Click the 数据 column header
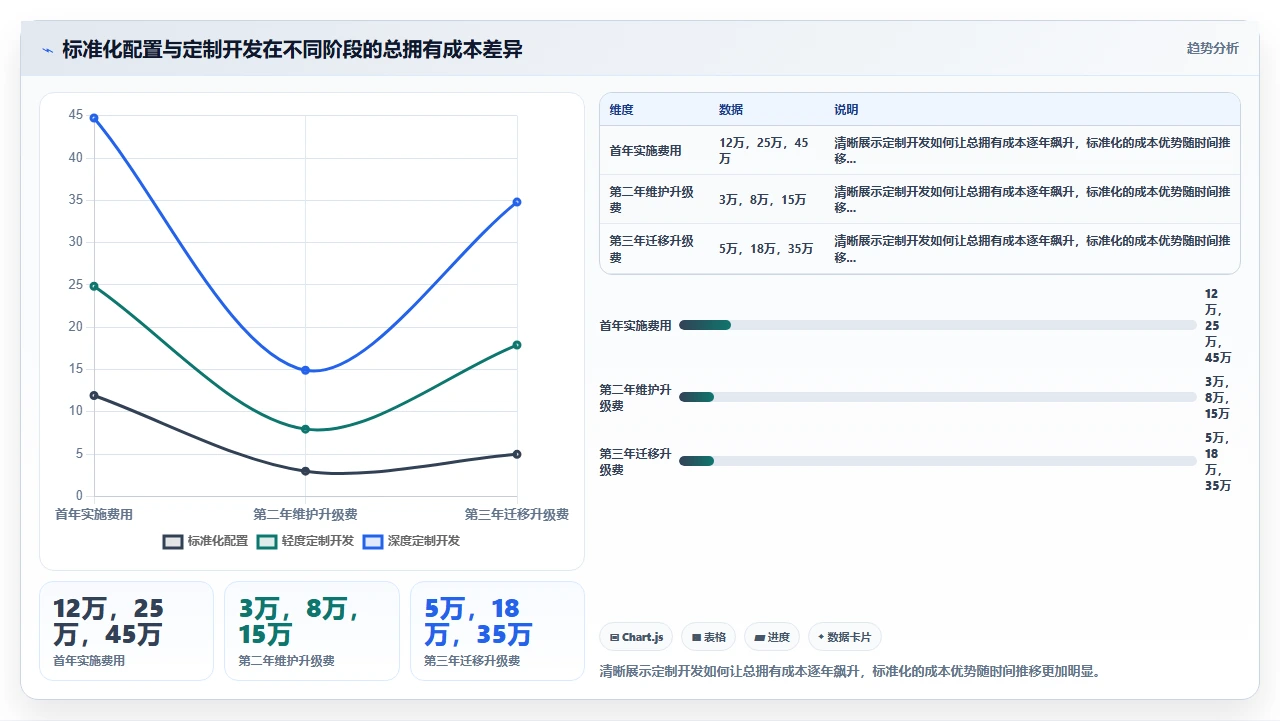The height and width of the screenshot is (721, 1280). tap(767, 110)
